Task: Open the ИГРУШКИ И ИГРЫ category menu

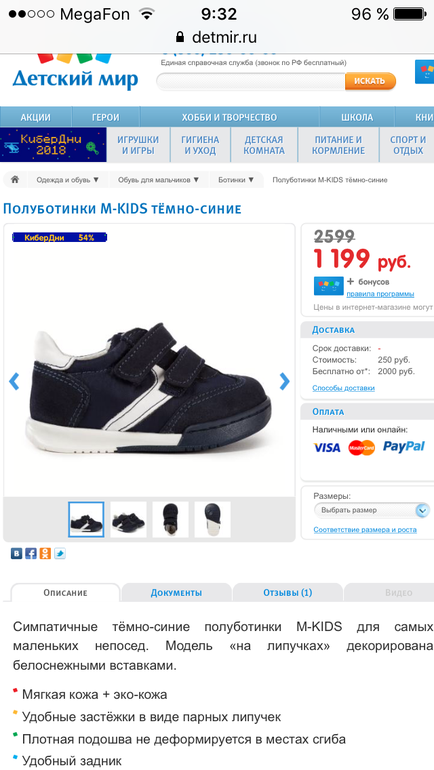Action: 138,145
